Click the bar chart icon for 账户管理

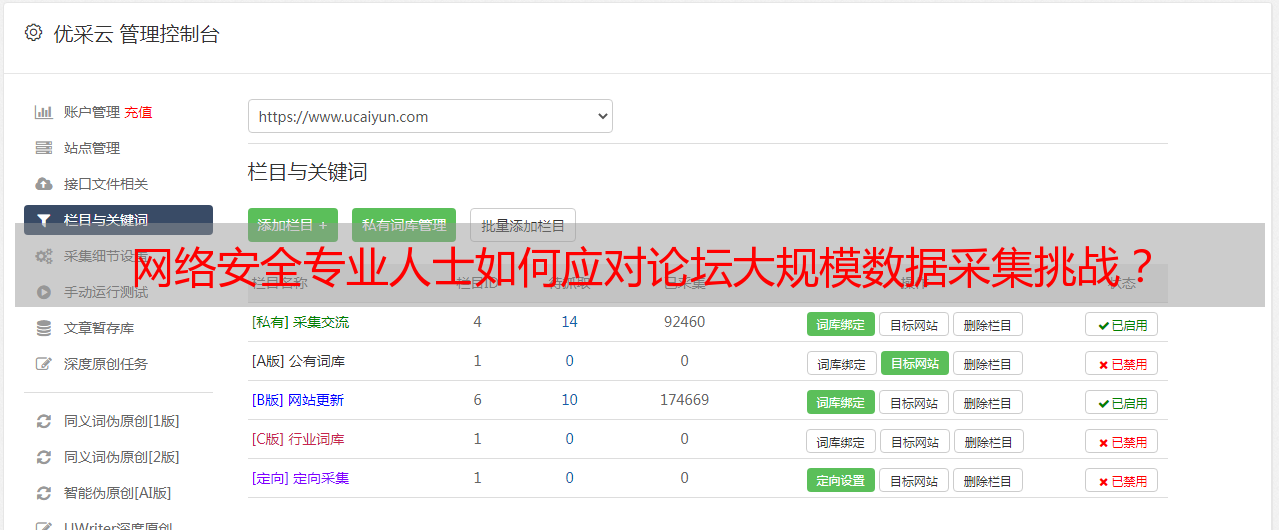point(44,112)
